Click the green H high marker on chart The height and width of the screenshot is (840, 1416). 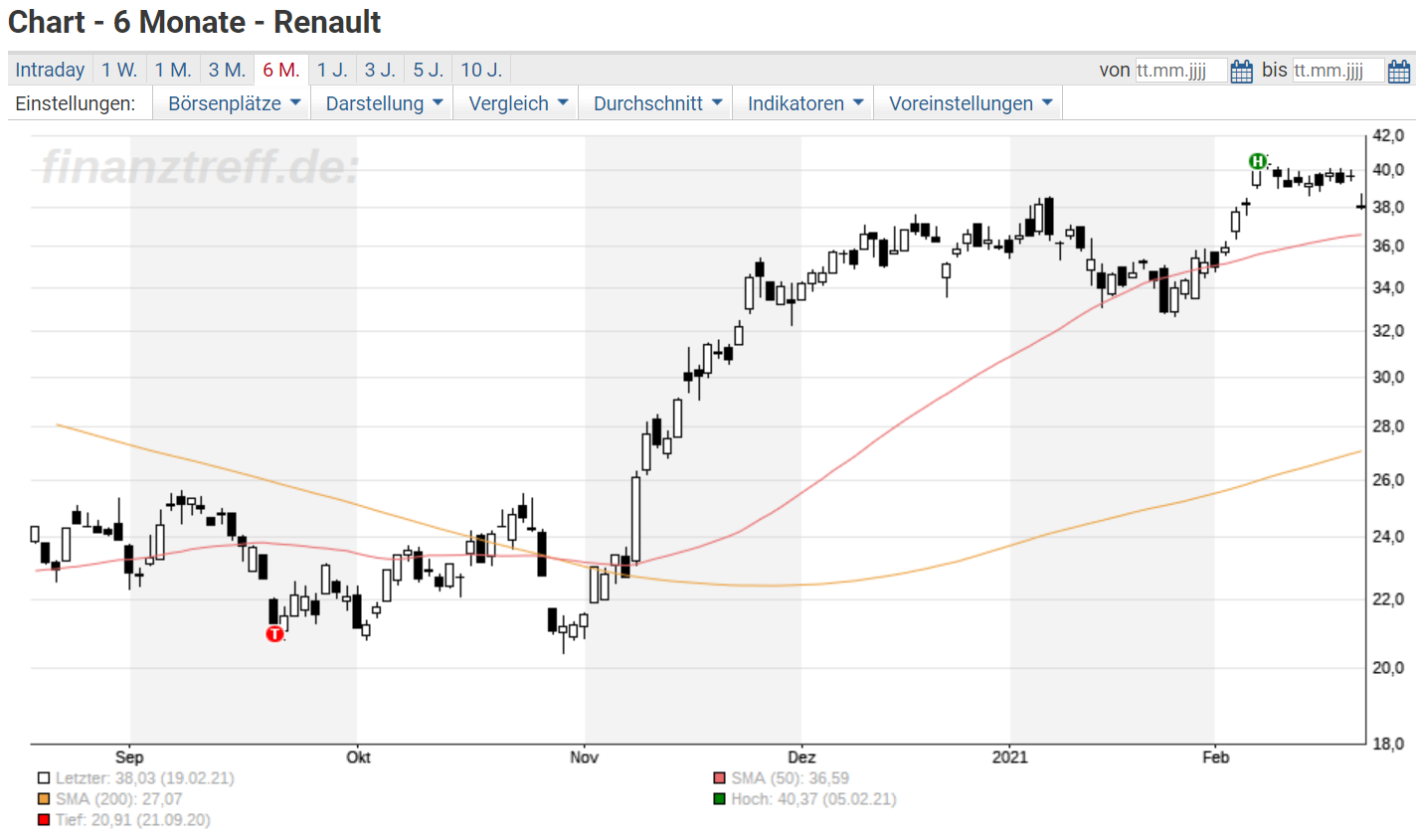pyautogui.click(x=1258, y=161)
